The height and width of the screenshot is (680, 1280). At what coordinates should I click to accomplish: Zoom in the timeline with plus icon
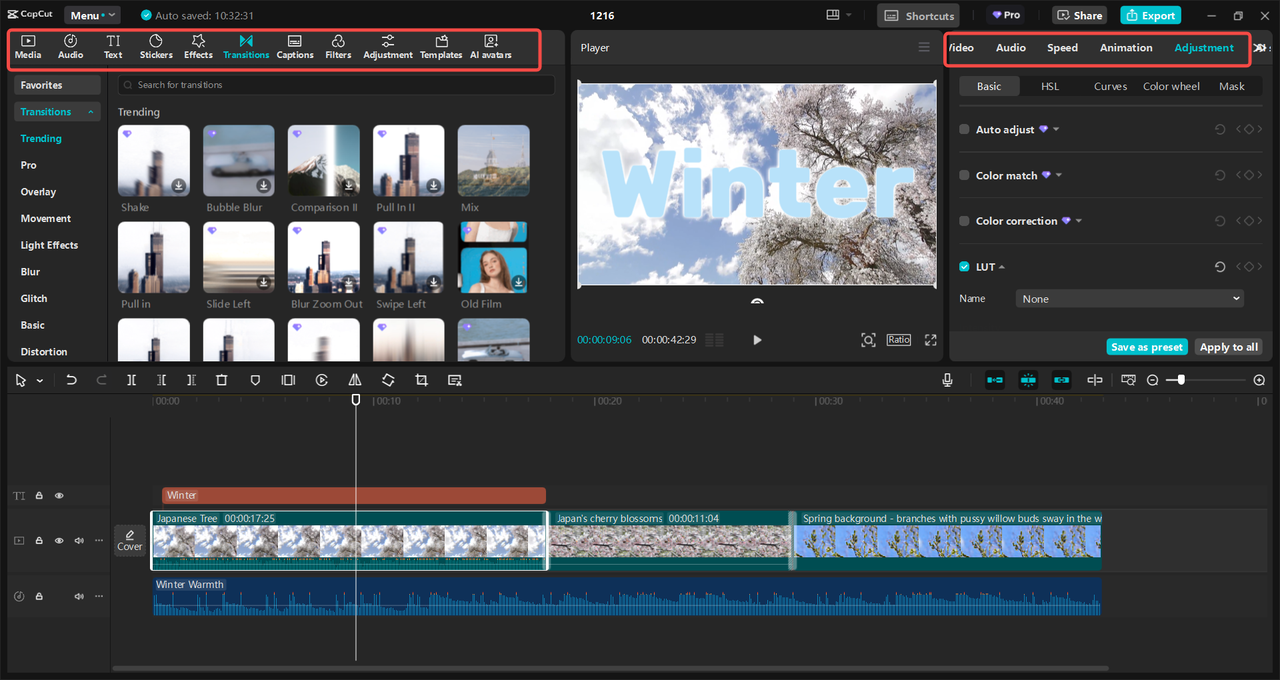pos(1259,380)
